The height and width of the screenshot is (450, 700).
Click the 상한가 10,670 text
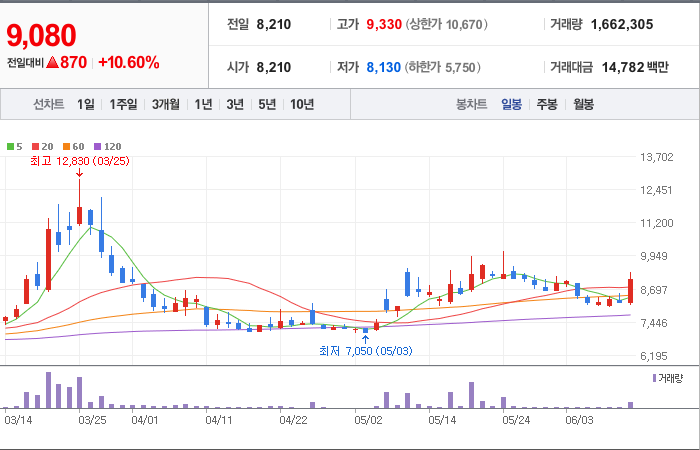click(446, 24)
